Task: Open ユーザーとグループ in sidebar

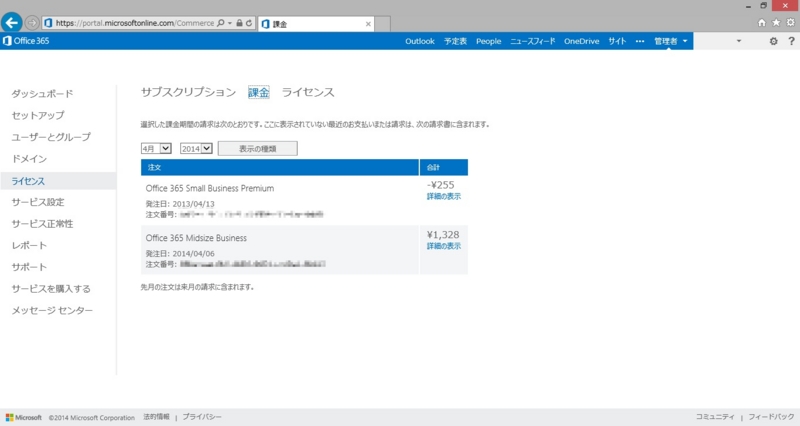Action: coord(51,137)
